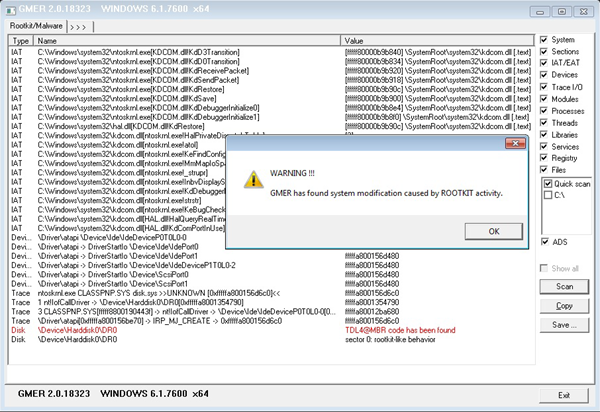
Task: Close the warning dialog with the red X
Action: (x=515, y=143)
